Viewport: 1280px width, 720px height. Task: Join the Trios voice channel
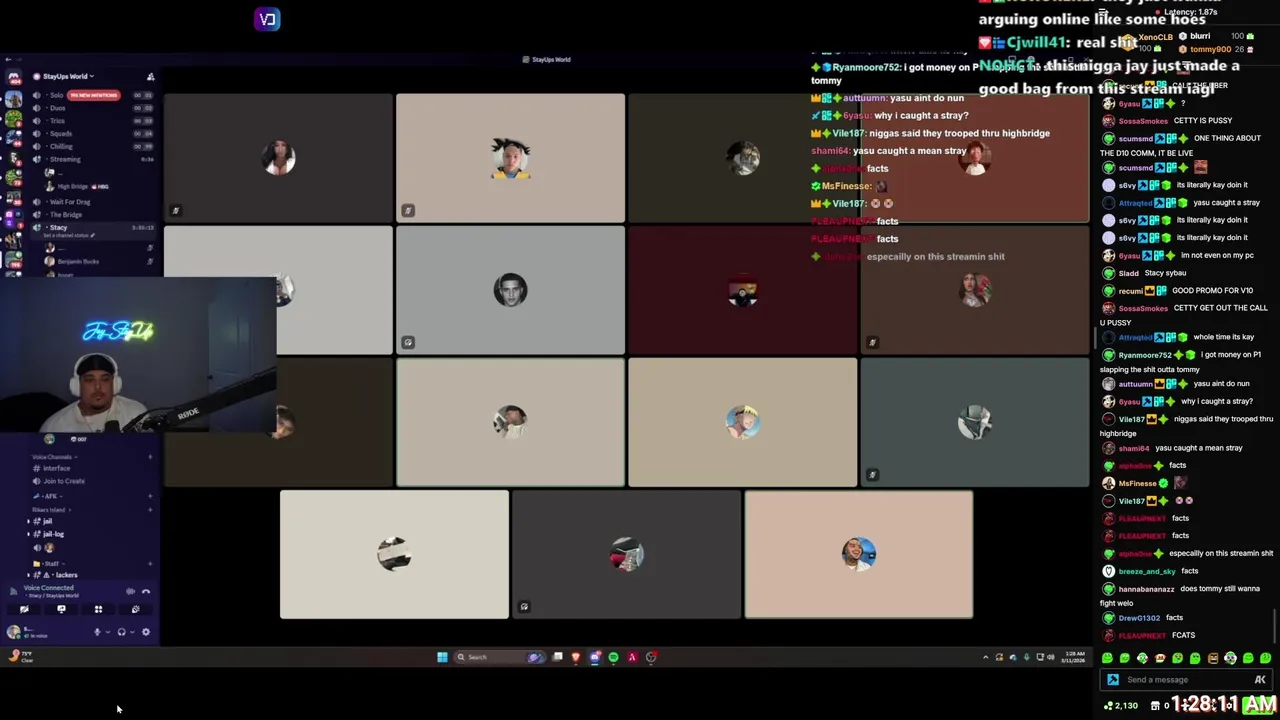(57, 121)
